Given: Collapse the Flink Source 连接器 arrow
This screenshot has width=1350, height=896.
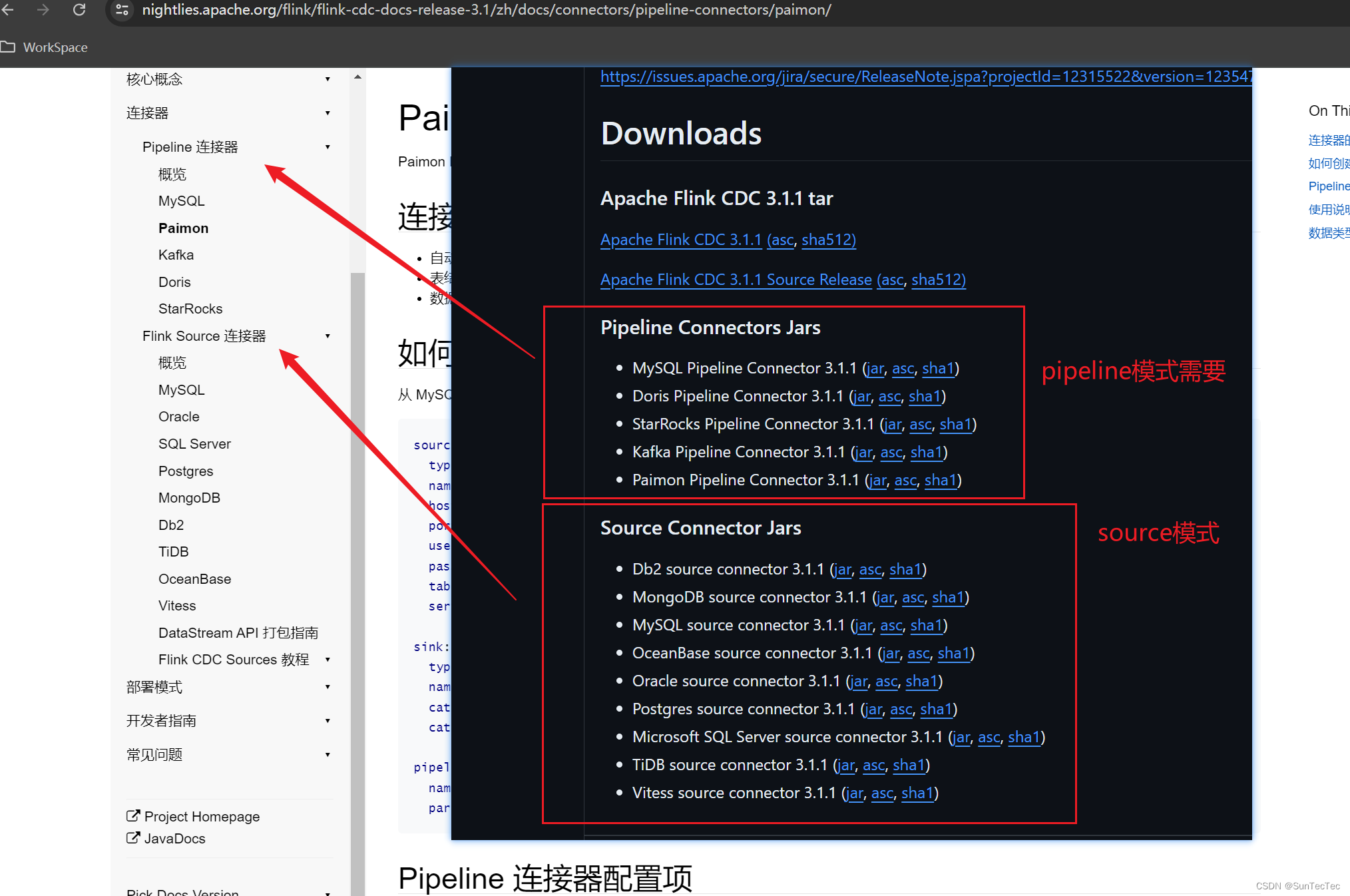Looking at the screenshot, I should (328, 336).
